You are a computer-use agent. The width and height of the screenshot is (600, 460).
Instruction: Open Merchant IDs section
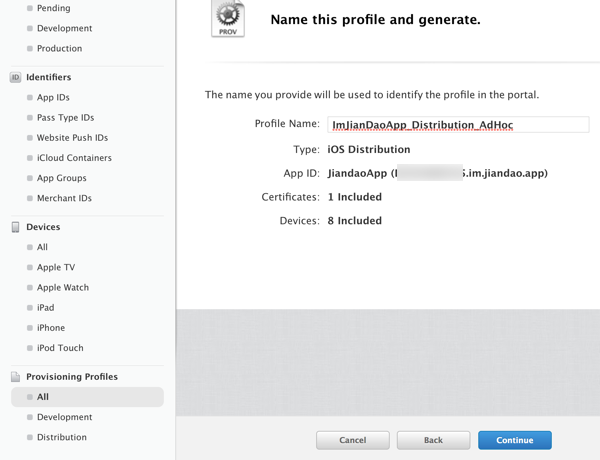click(64, 198)
